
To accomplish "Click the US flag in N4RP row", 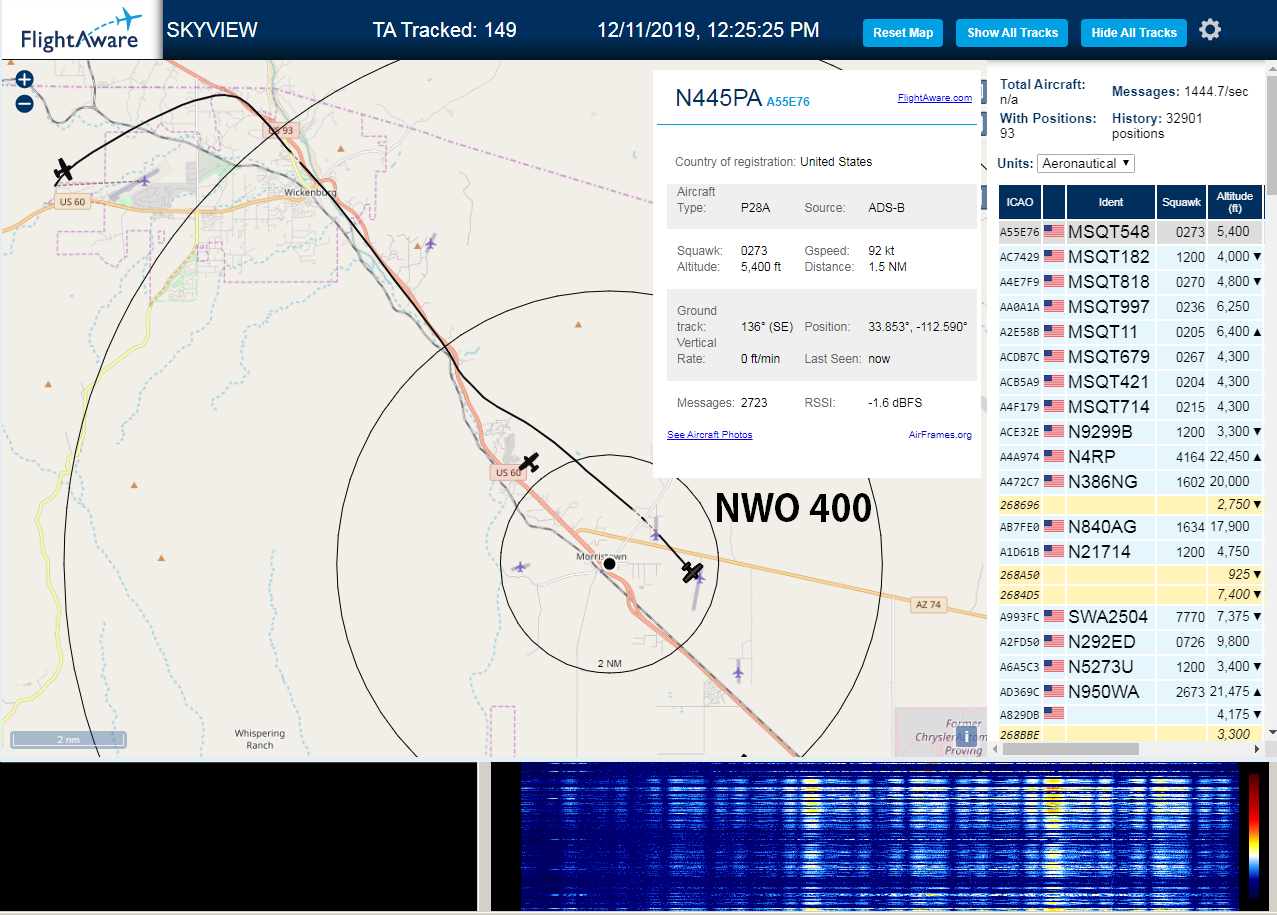I will pyautogui.click(x=1054, y=456).
